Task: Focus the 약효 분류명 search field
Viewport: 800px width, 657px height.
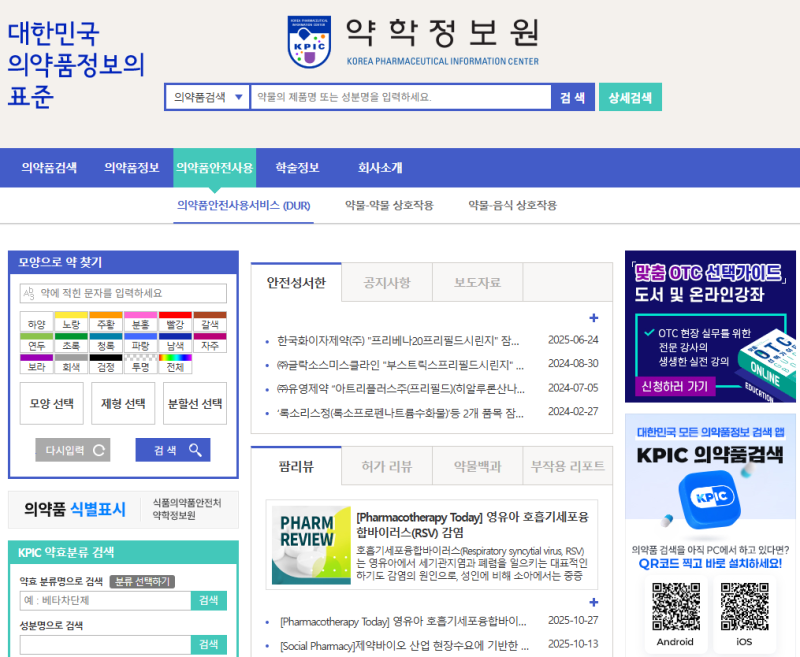Action: (x=105, y=601)
